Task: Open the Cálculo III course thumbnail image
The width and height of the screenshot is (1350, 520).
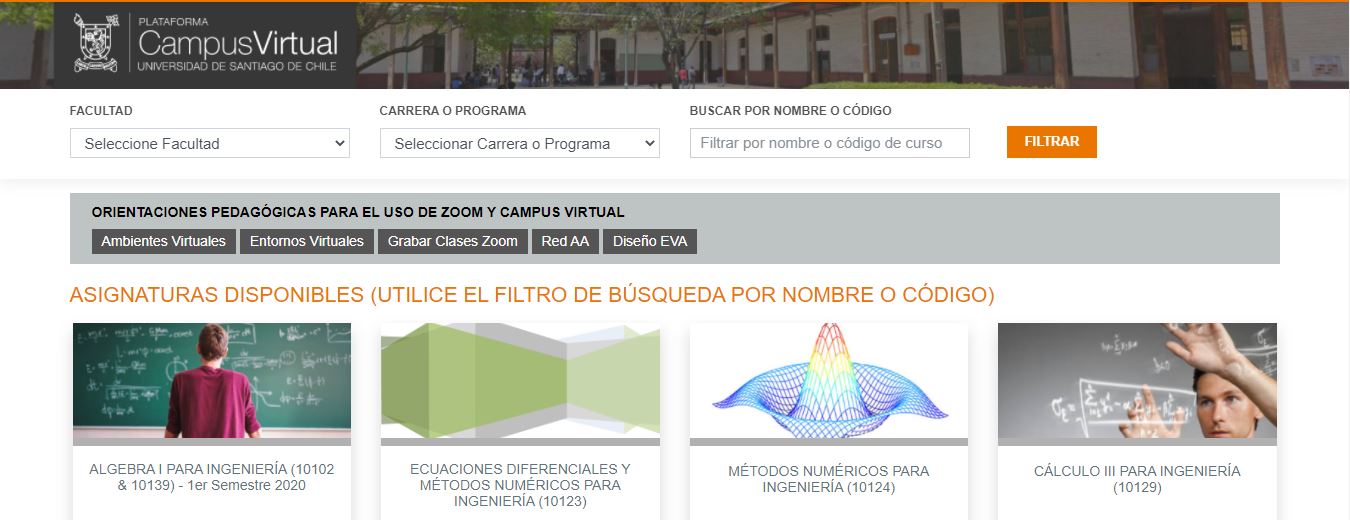Action: (x=1137, y=380)
